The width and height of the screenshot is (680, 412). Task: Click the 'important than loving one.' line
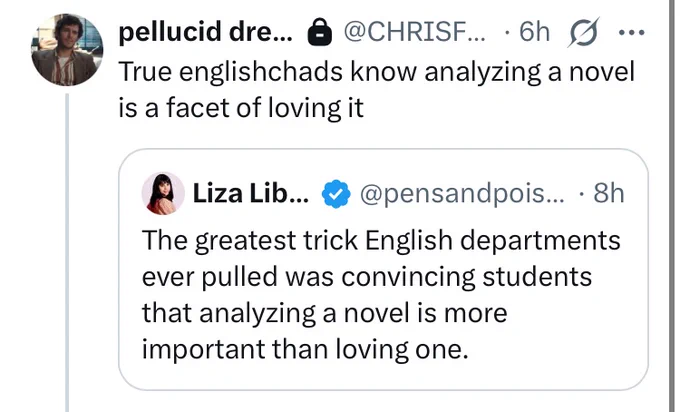tap(305, 349)
